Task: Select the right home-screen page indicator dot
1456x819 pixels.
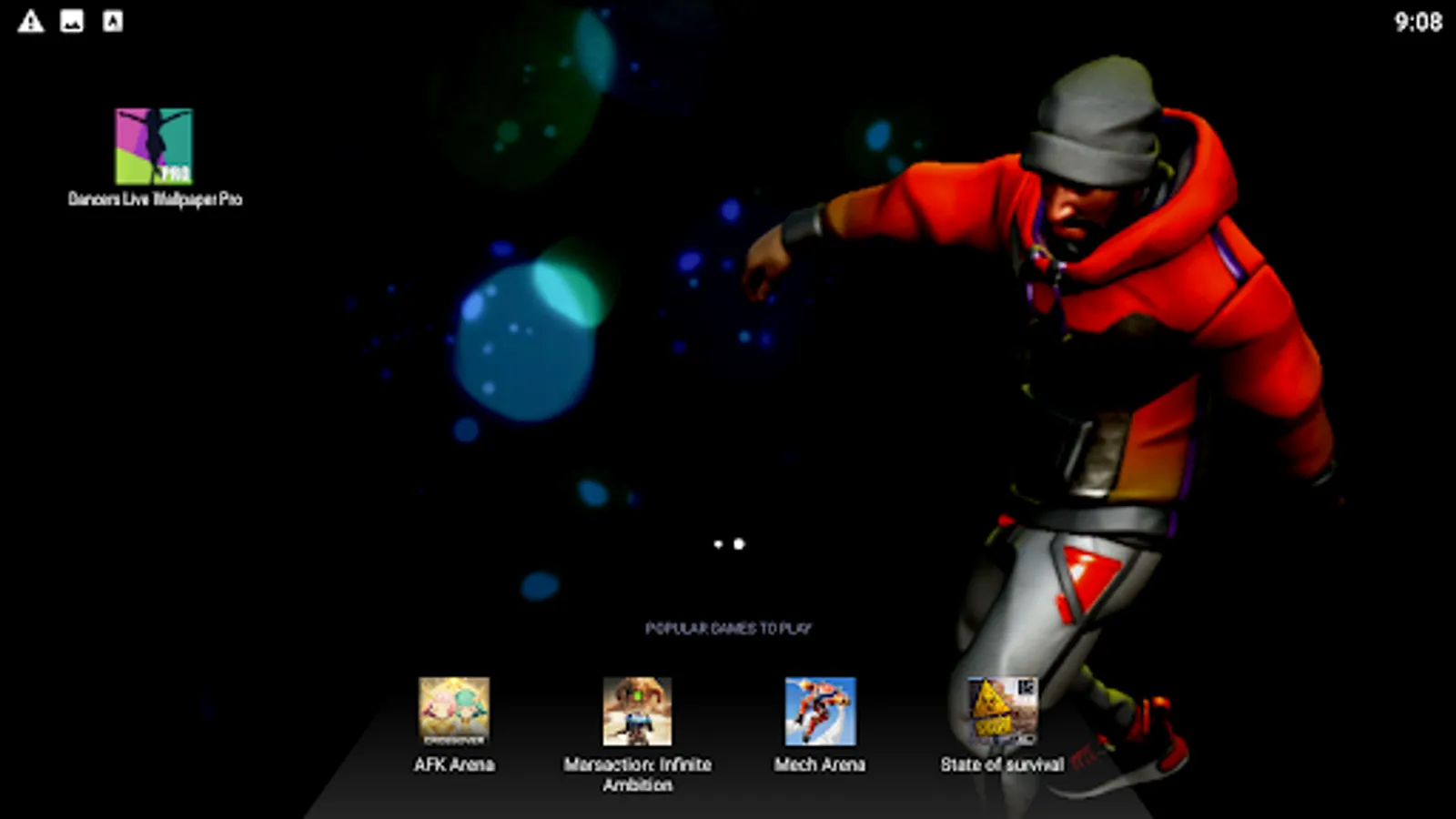Action: coord(739,544)
